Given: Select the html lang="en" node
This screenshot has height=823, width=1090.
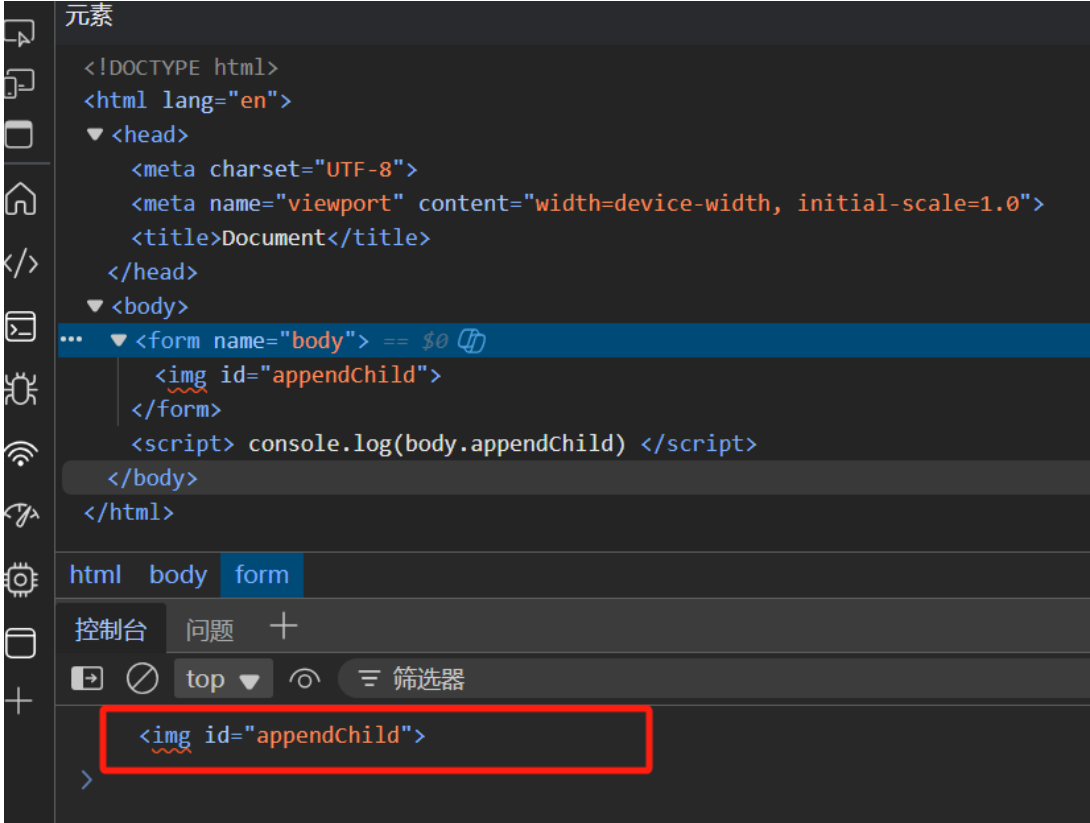Looking at the screenshot, I should 187,101.
